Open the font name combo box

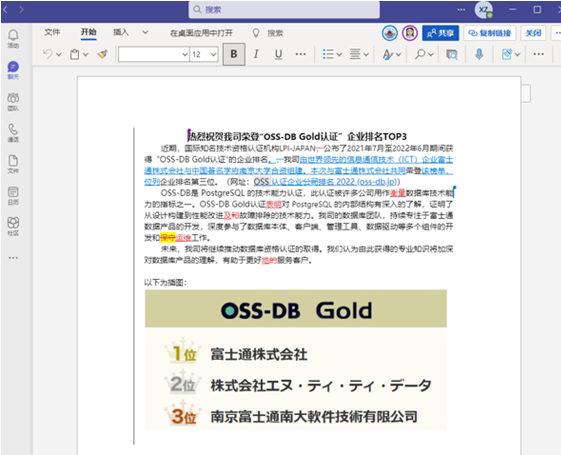154,54
